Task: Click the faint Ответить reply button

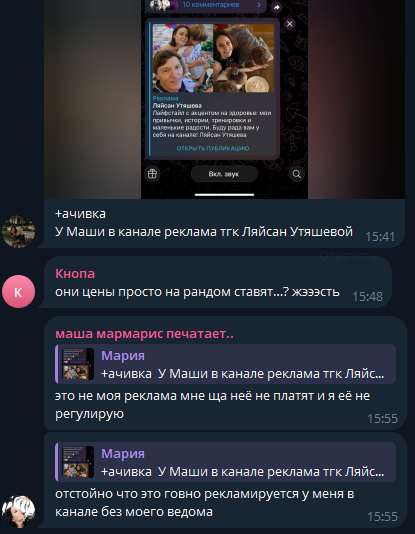Action: pyautogui.click(x=348, y=256)
